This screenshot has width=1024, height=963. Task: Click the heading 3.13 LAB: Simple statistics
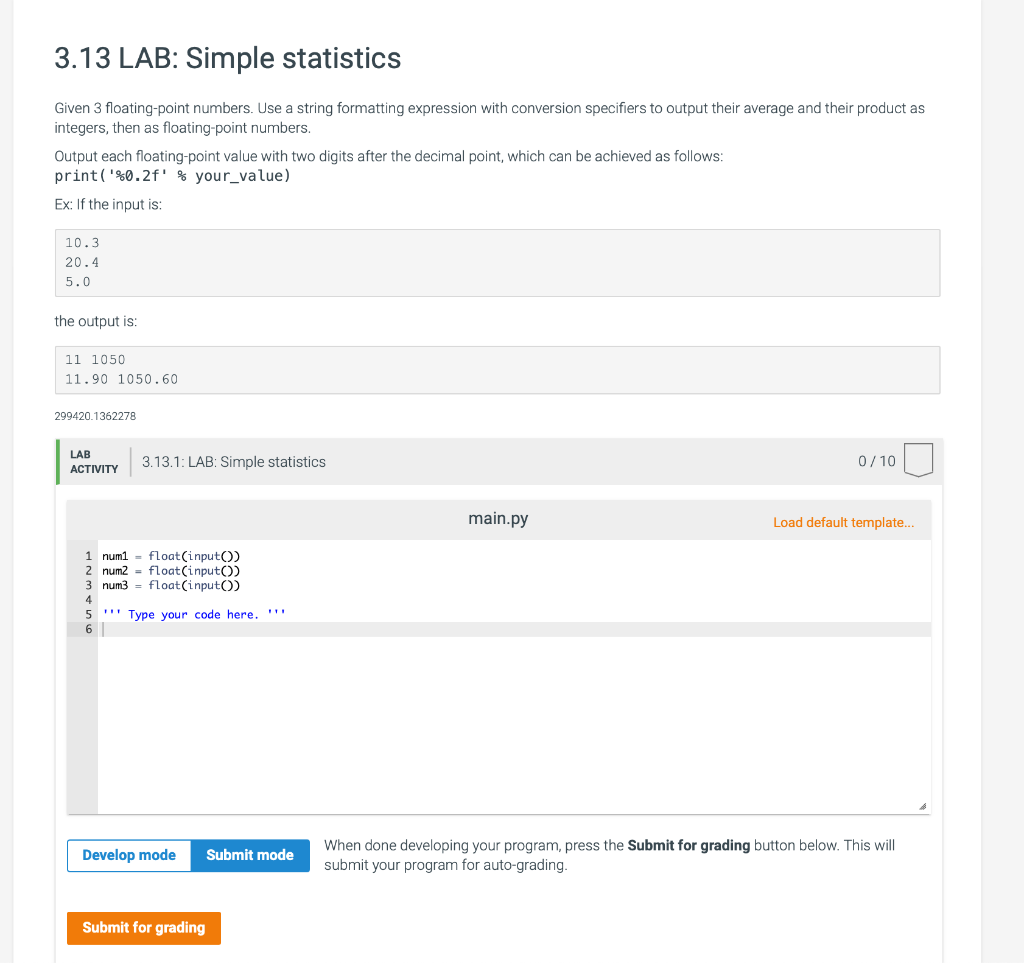click(227, 59)
